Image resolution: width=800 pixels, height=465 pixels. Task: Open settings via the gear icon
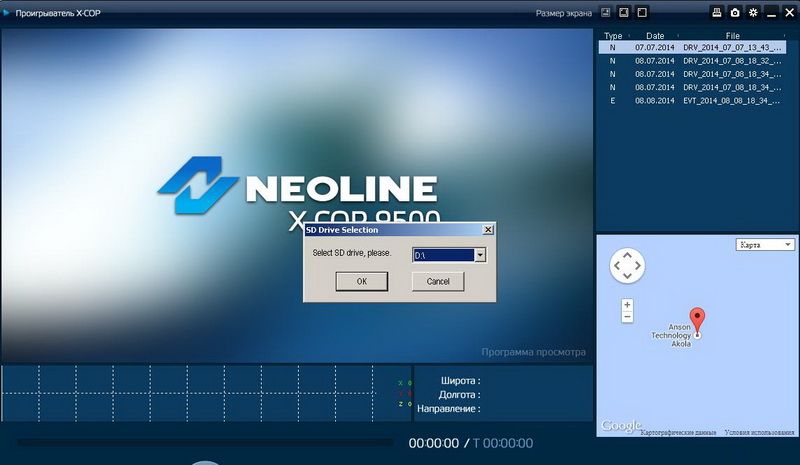(753, 13)
